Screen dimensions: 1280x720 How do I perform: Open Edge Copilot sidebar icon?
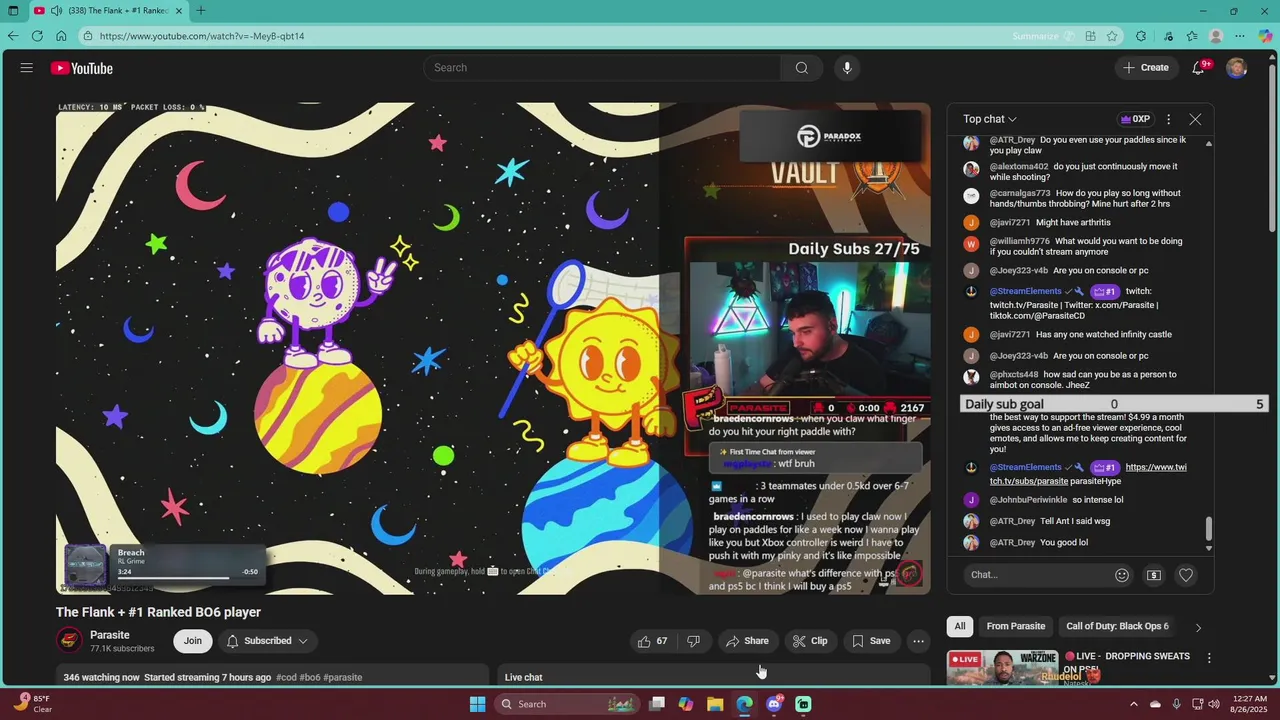click(x=1265, y=36)
